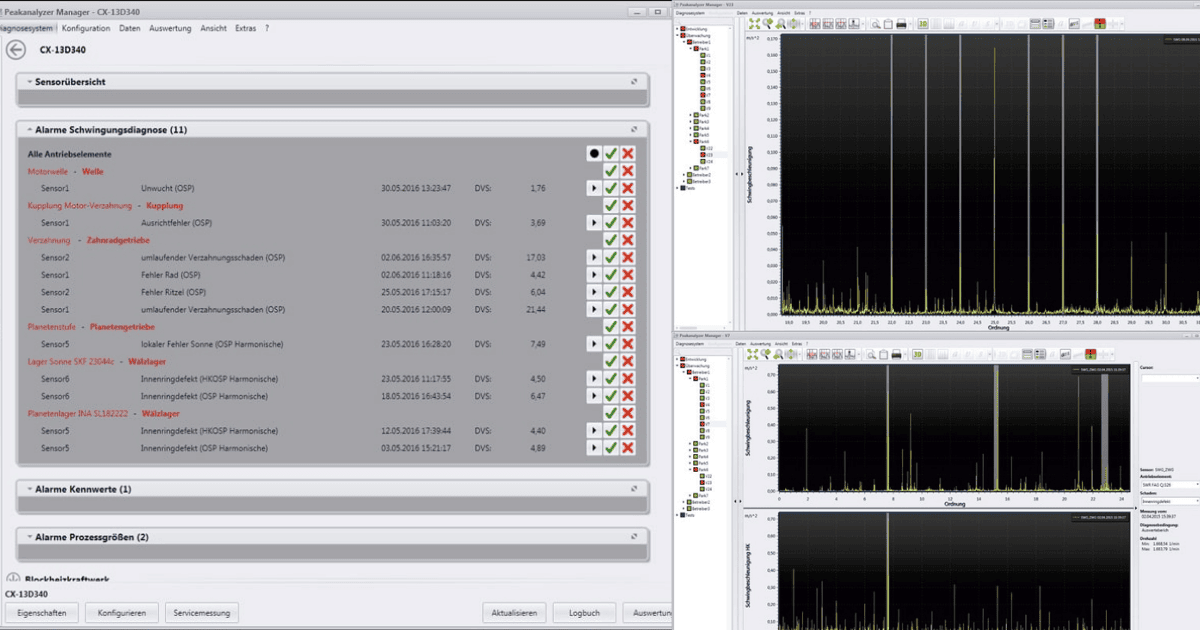
Task: Click the Eigenschaften button
Action: tap(41, 613)
